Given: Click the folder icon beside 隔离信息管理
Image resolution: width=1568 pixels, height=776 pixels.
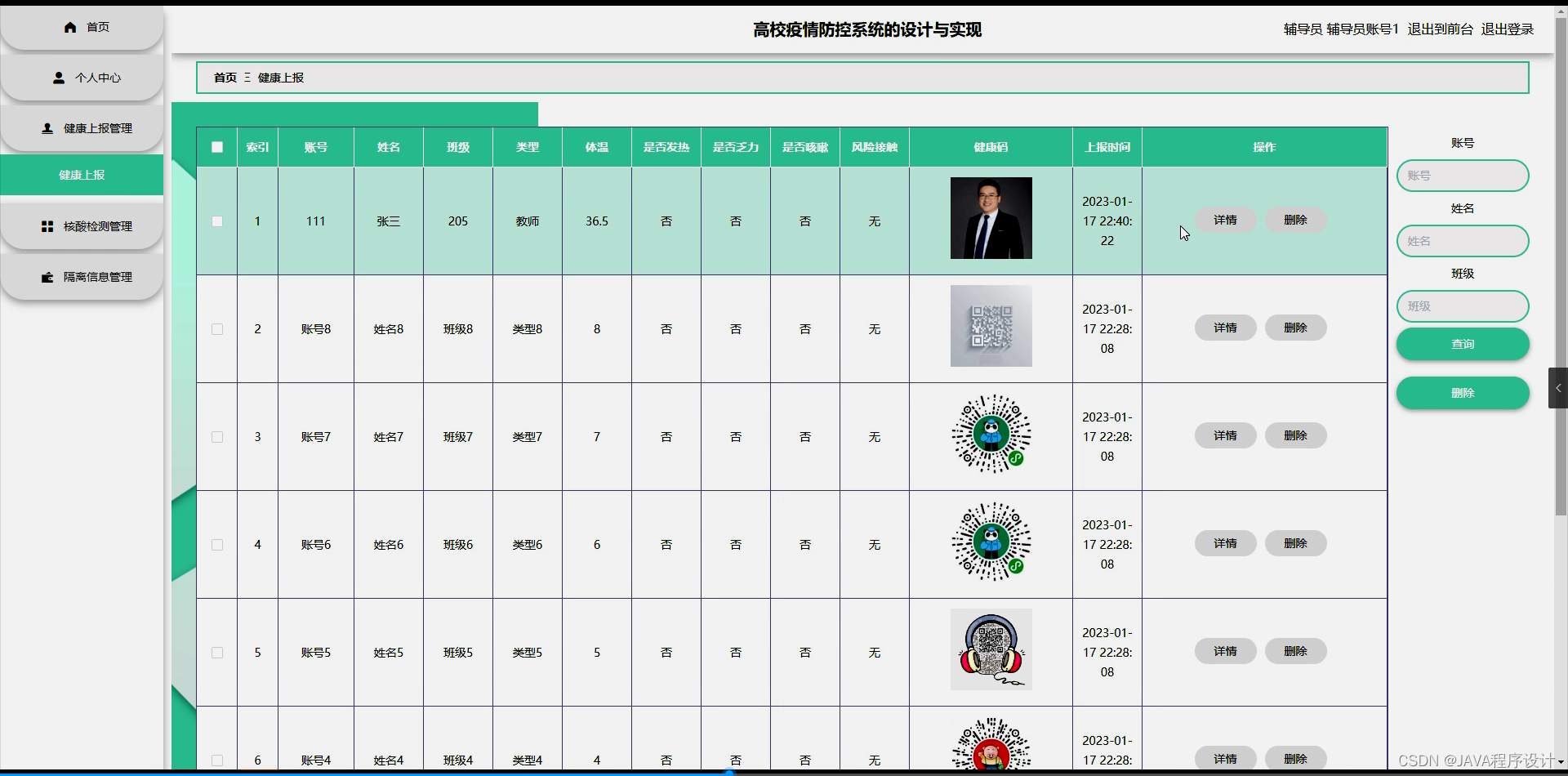Looking at the screenshot, I should [x=47, y=277].
